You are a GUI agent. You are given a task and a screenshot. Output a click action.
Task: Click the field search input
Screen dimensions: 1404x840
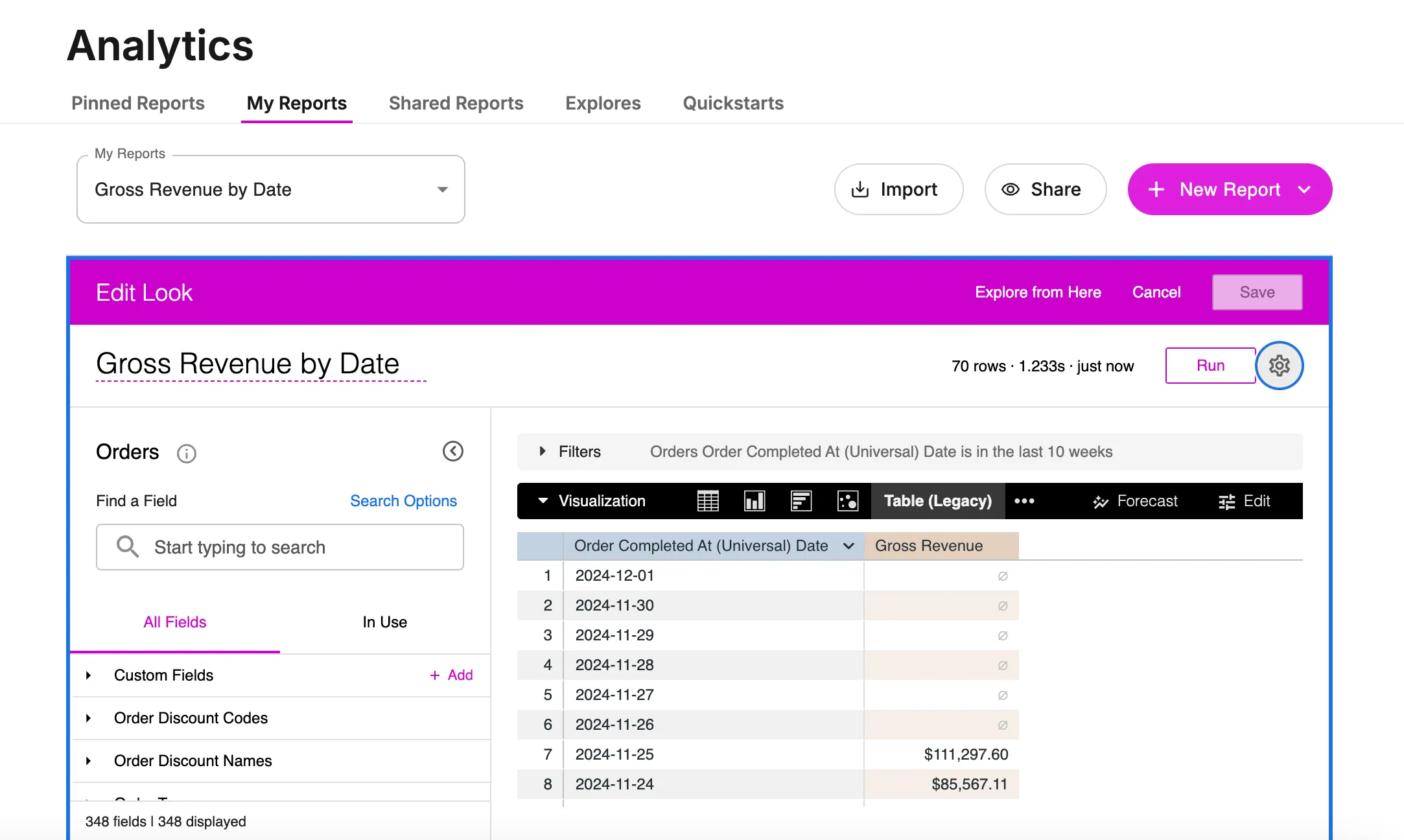pos(280,547)
